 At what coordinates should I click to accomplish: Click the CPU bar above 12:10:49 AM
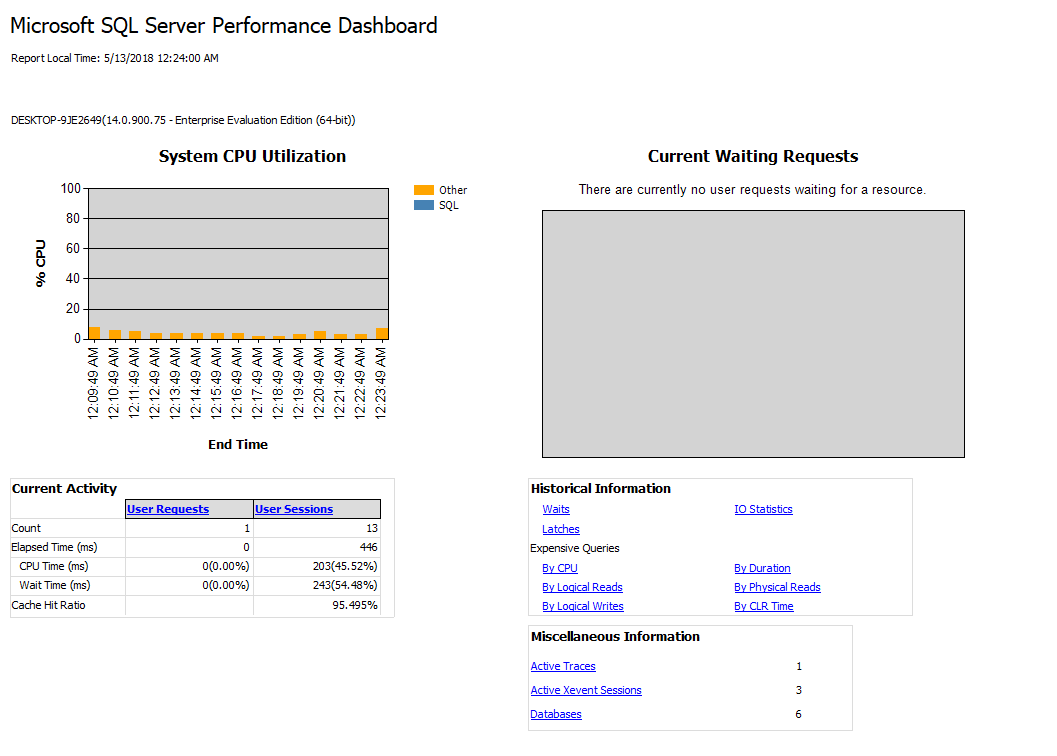point(115,334)
